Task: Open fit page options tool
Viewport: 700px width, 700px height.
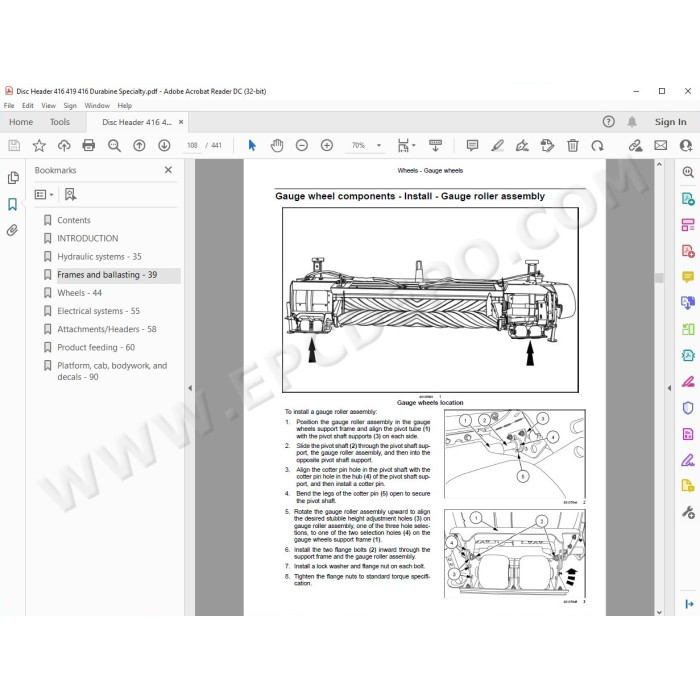Action: (406, 145)
